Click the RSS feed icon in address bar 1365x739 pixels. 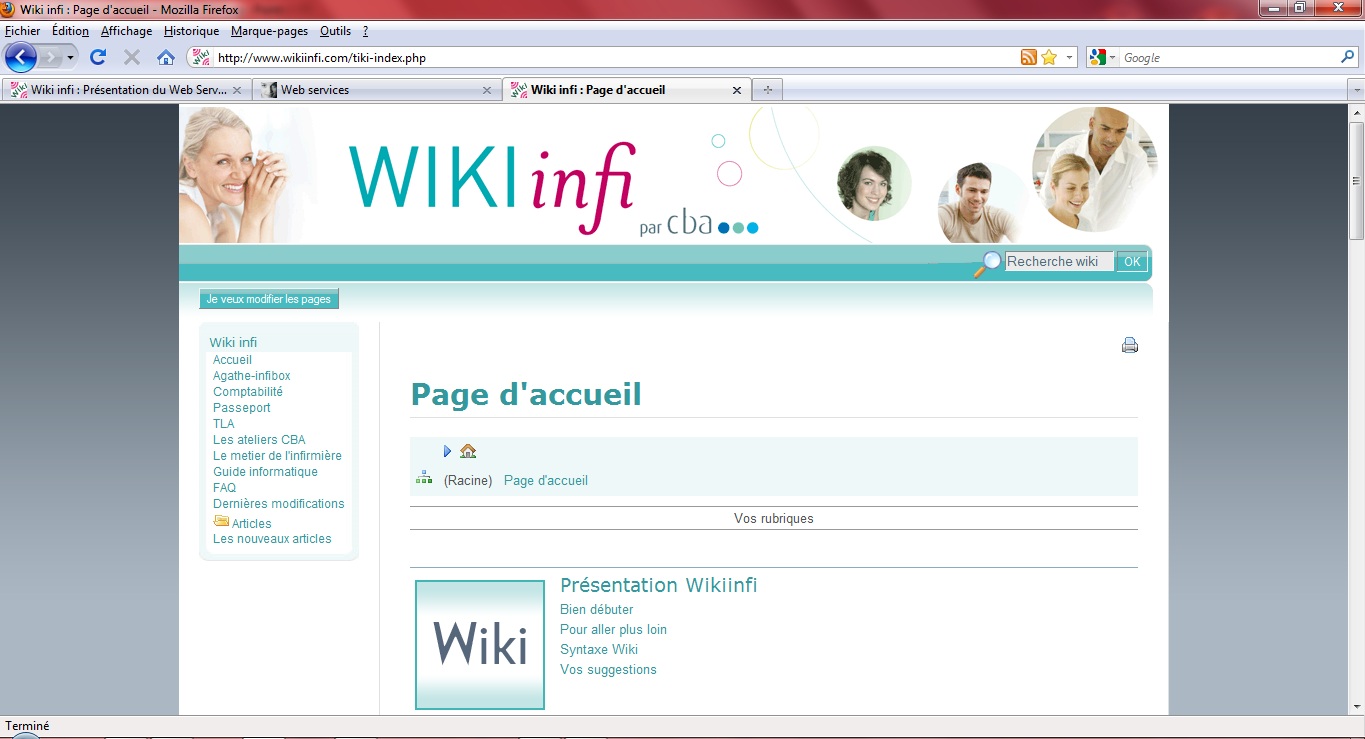click(x=1028, y=57)
